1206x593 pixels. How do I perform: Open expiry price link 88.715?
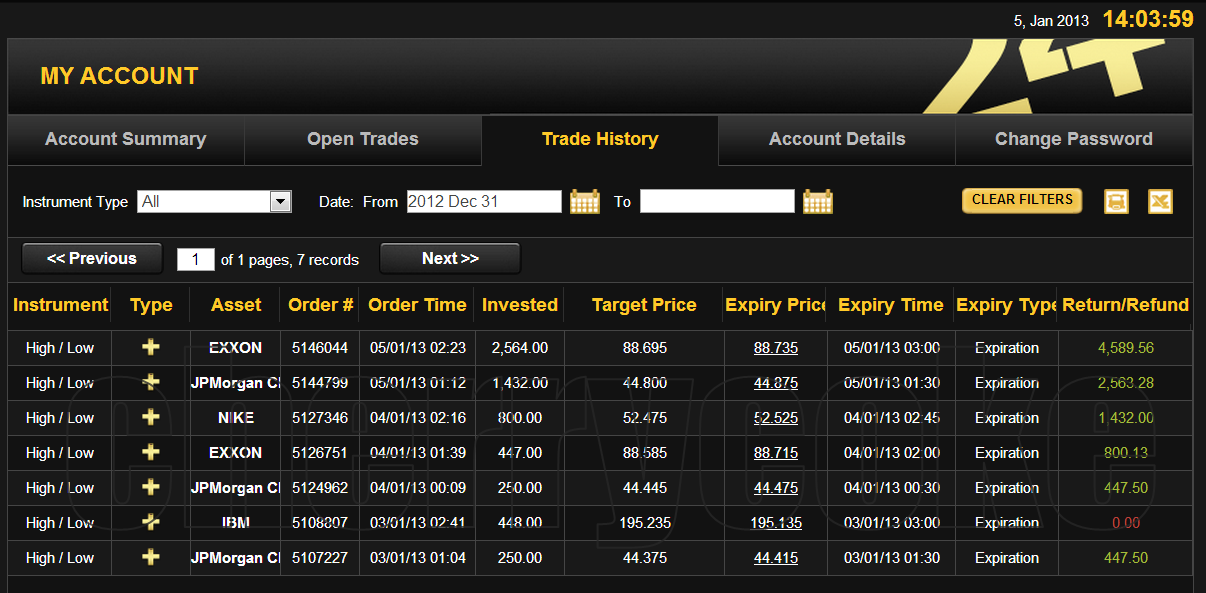(776, 453)
